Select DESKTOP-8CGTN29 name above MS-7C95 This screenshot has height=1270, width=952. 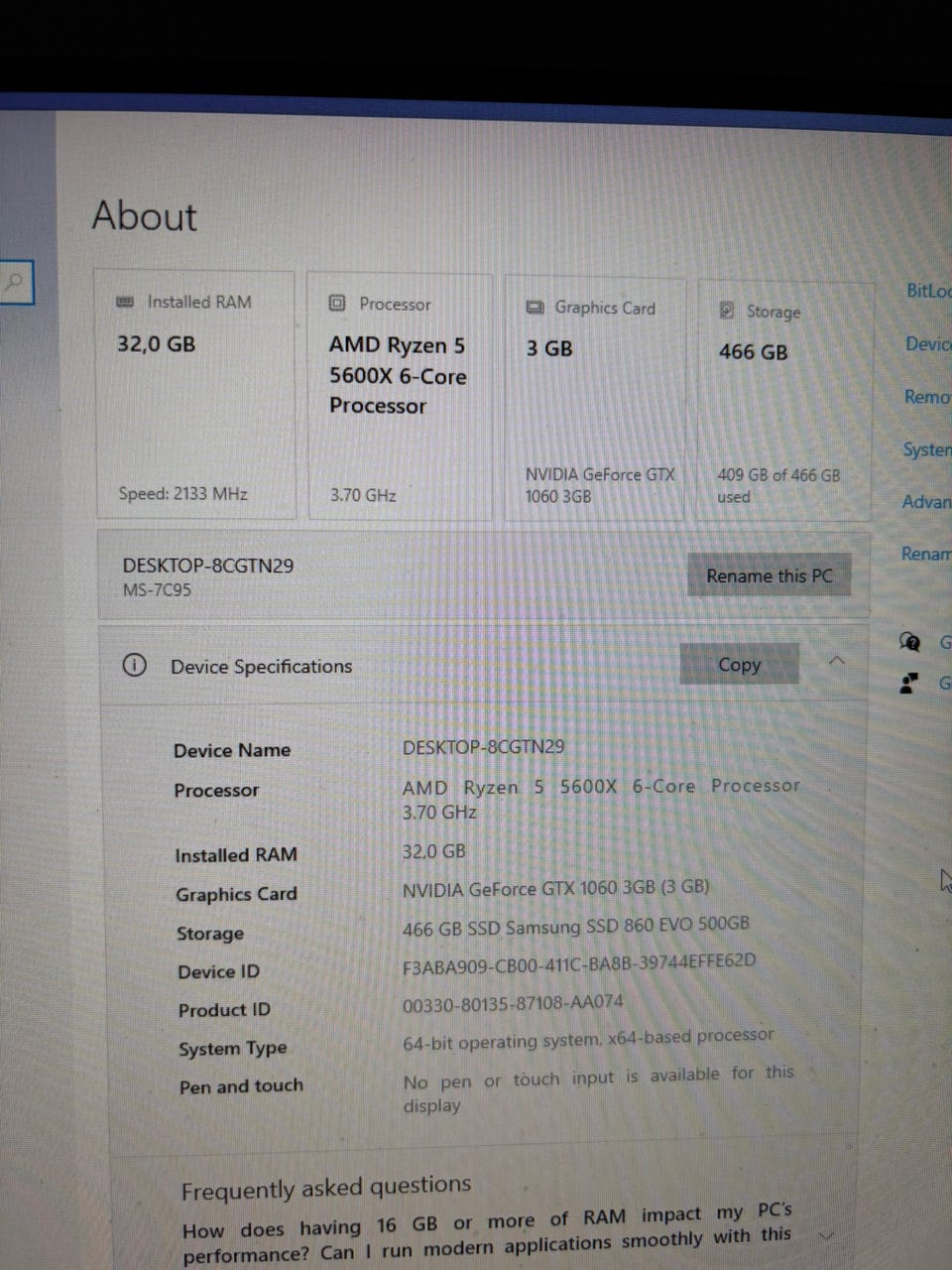point(208,566)
